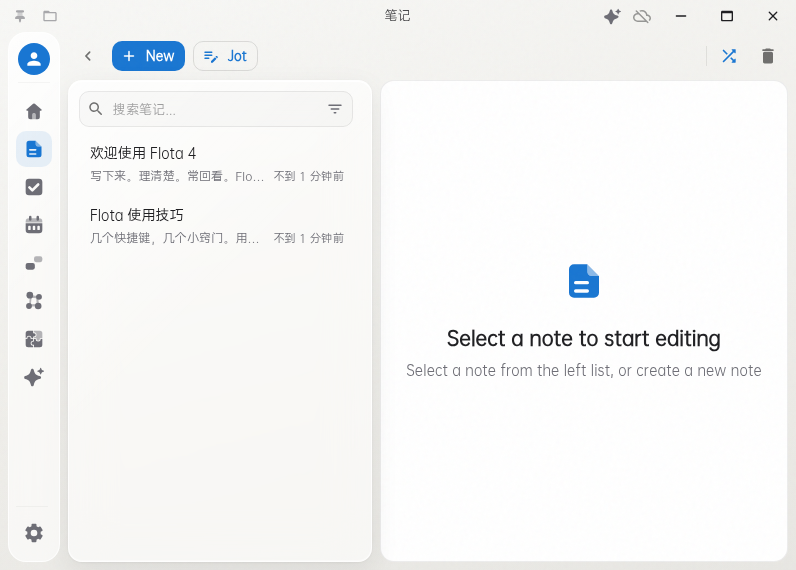Viewport: 796px width, 570px height.
Task: Minimize the 笔记 window
Action: coord(681,16)
